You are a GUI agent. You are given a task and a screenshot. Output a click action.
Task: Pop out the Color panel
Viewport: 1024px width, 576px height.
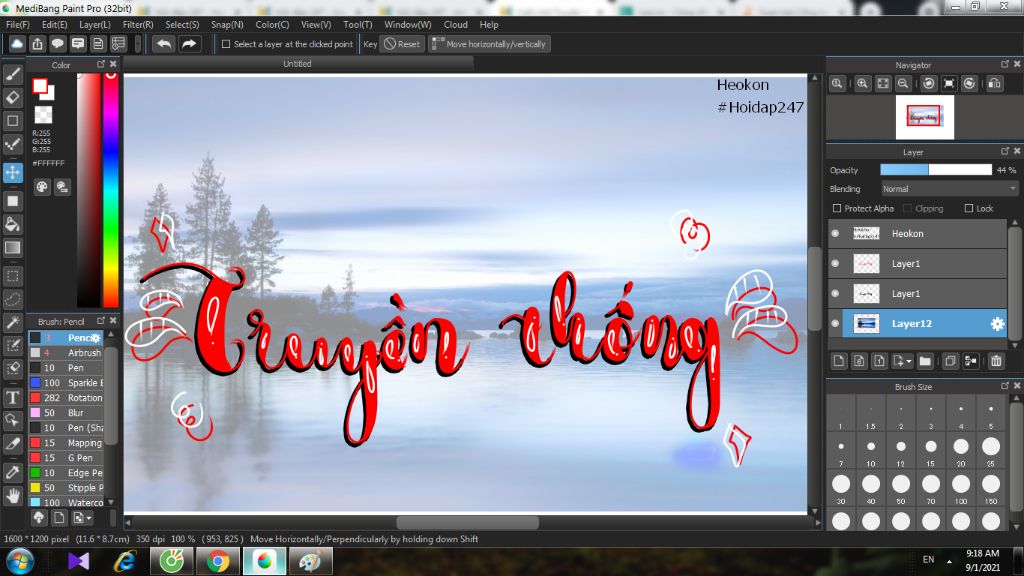tap(101, 64)
